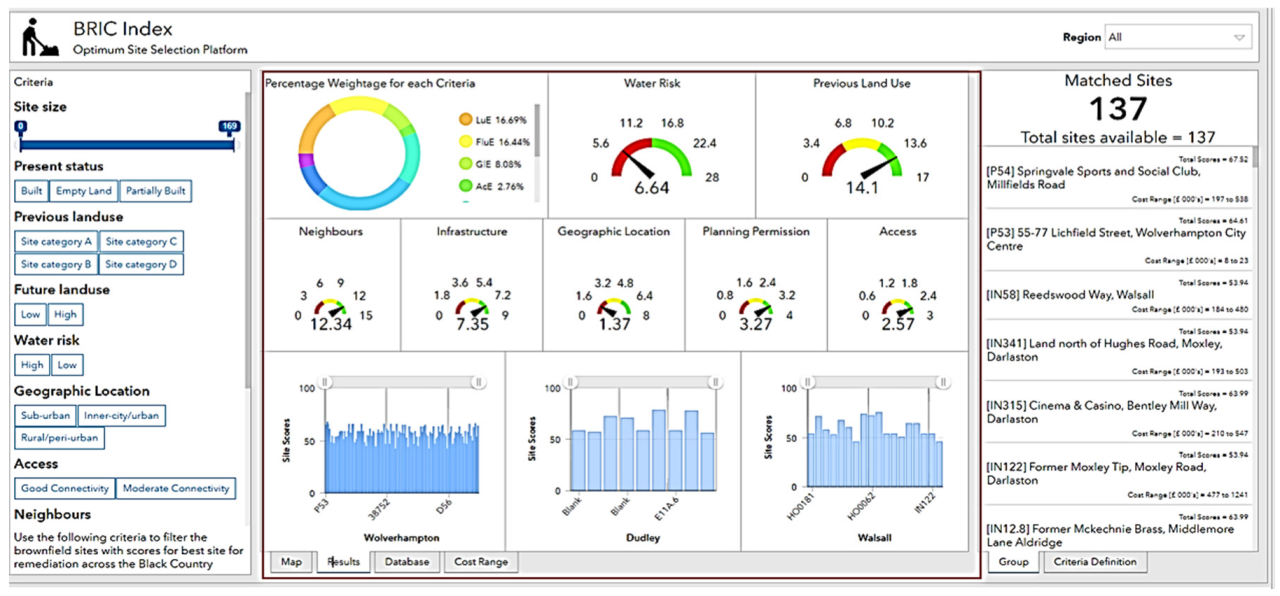Click the Neighbours gauge indicator
The image size is (1280, 596).
[331, 308]
